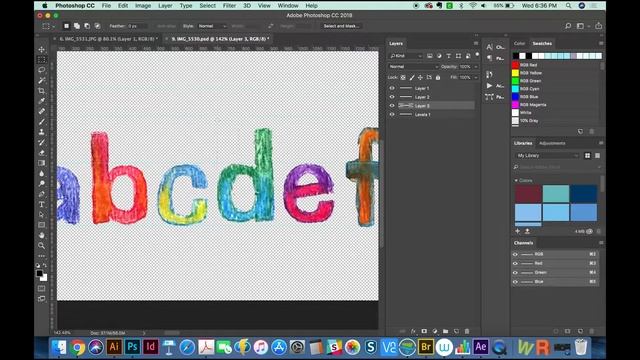Click the trash icon in Layers panel
This screenshot has width=640, height=360.
[467, 331]
